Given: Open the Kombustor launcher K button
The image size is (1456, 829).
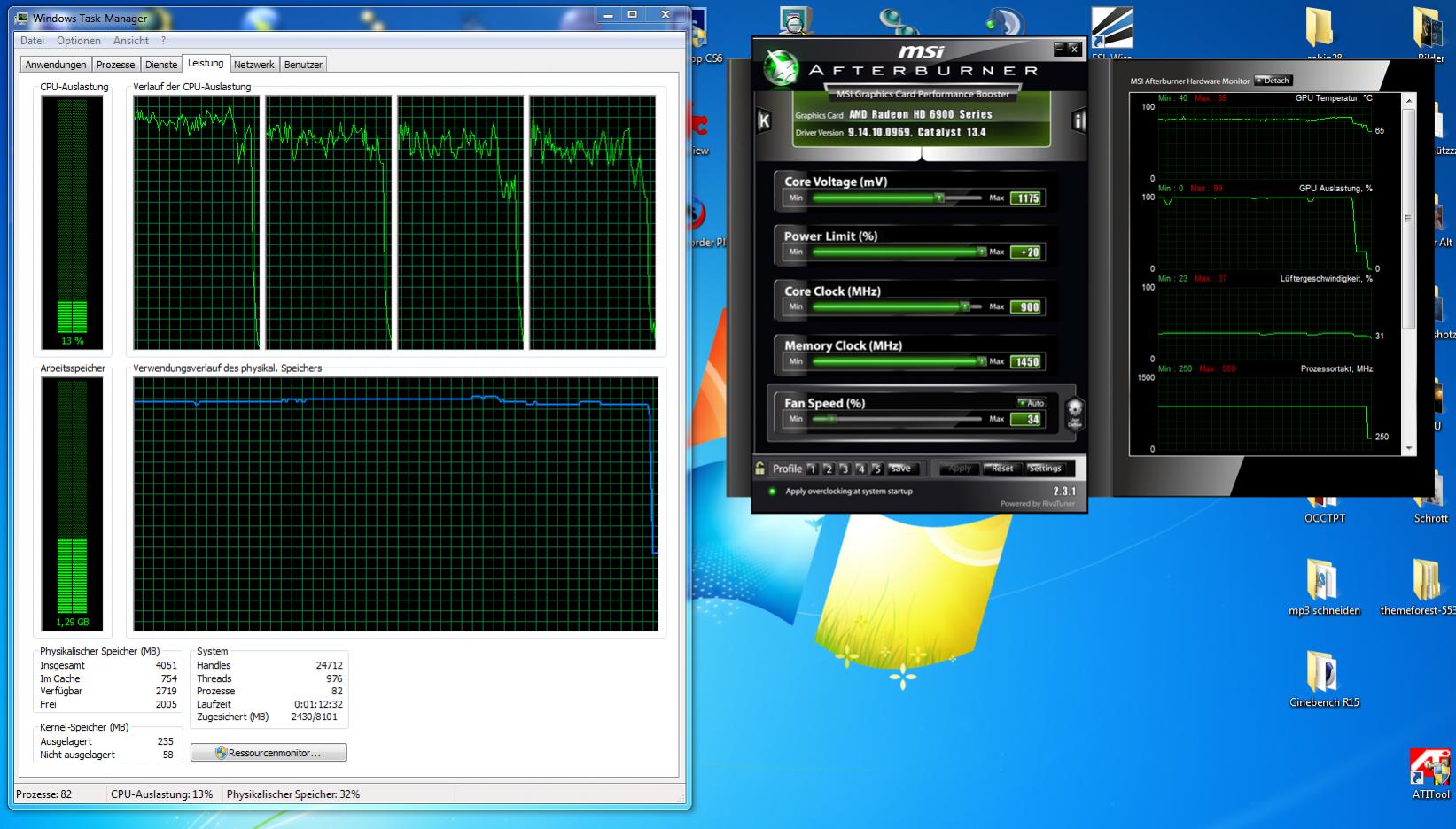Looking at the screenshot, I should tap(764, 120).
